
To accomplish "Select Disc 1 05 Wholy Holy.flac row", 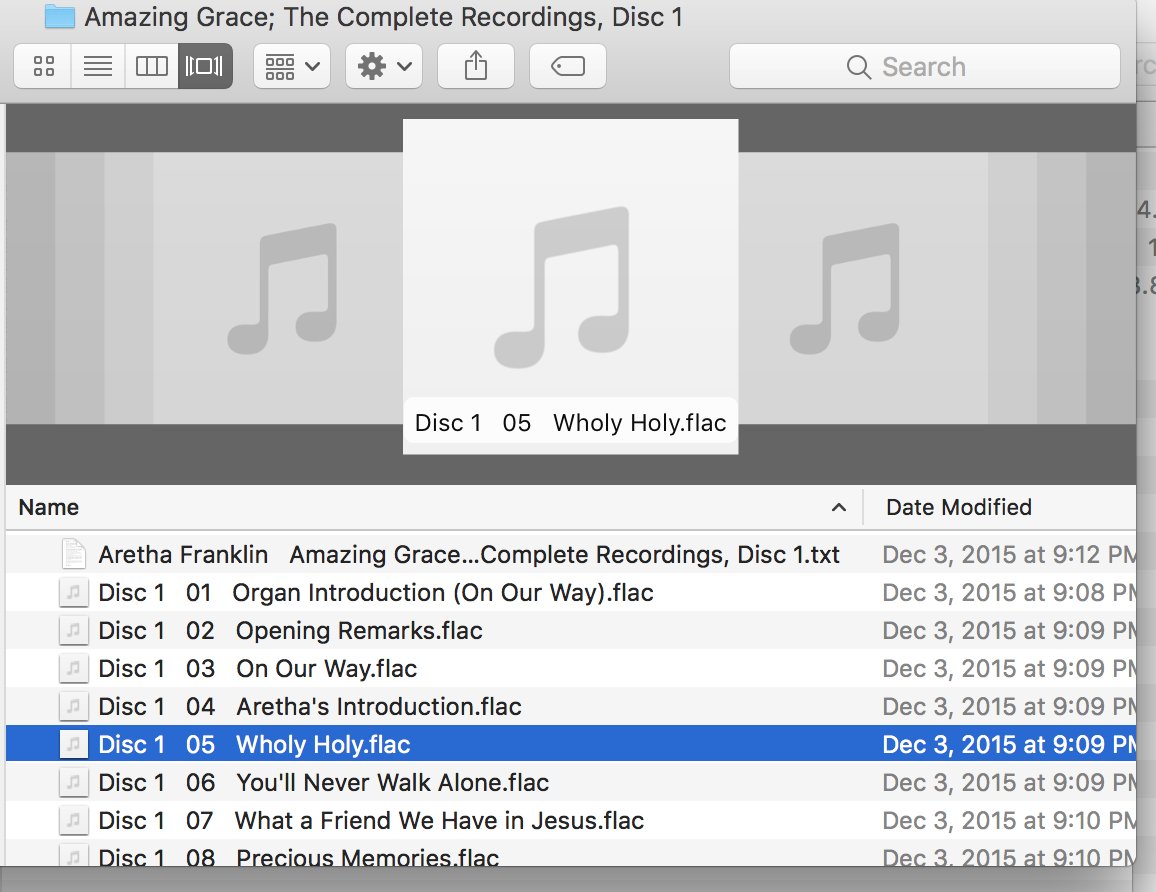I will coord(571,744).
